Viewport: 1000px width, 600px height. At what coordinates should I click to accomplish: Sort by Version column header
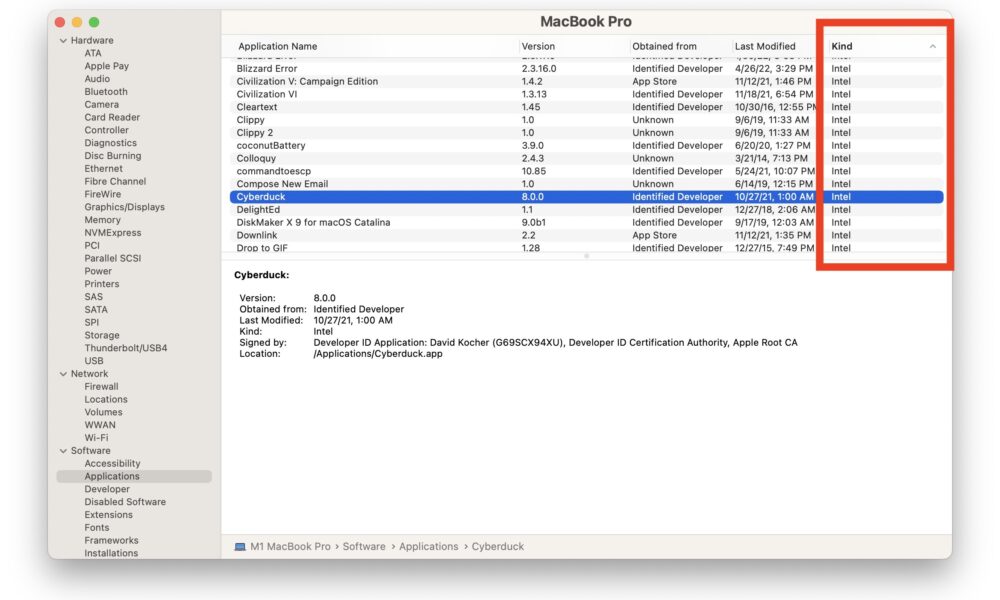[538, 47]
